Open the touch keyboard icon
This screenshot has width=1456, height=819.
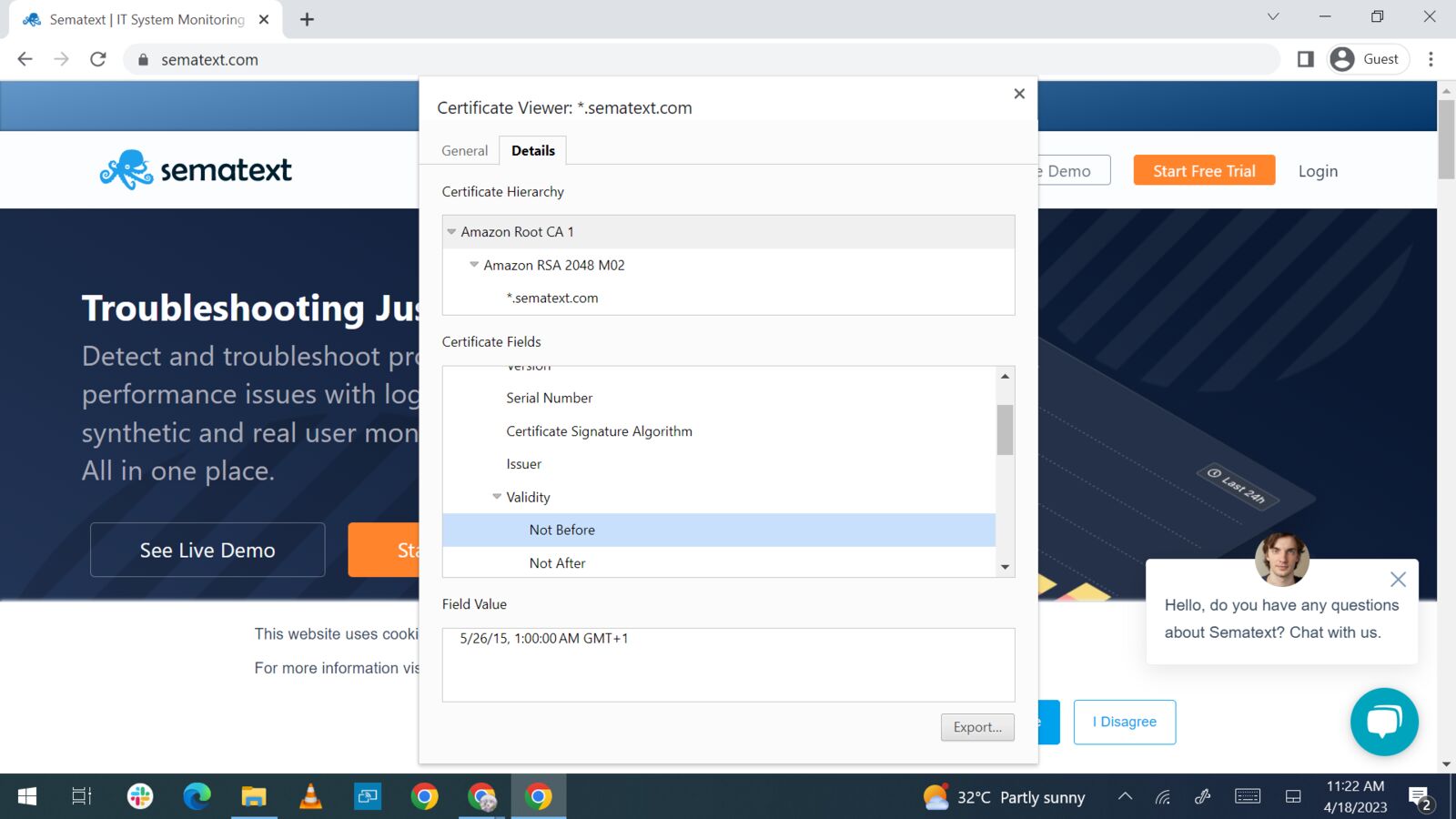(x=1248, y=797)
